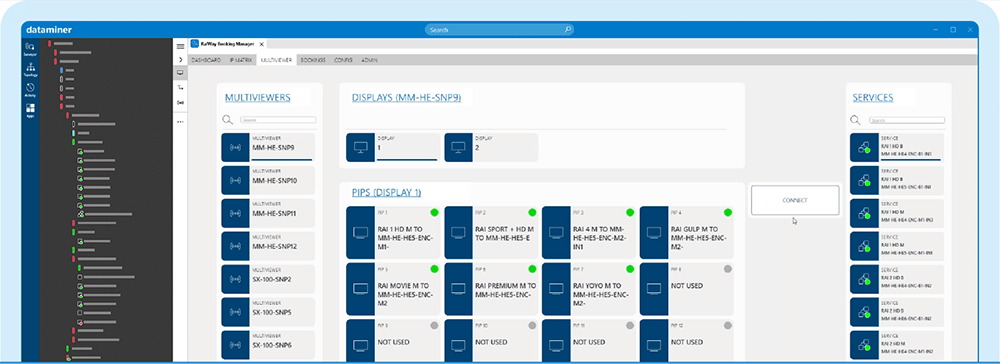Open the Surveyor module in the sidebar
This screenshot has height=364, width=1000.
[30, 49]
